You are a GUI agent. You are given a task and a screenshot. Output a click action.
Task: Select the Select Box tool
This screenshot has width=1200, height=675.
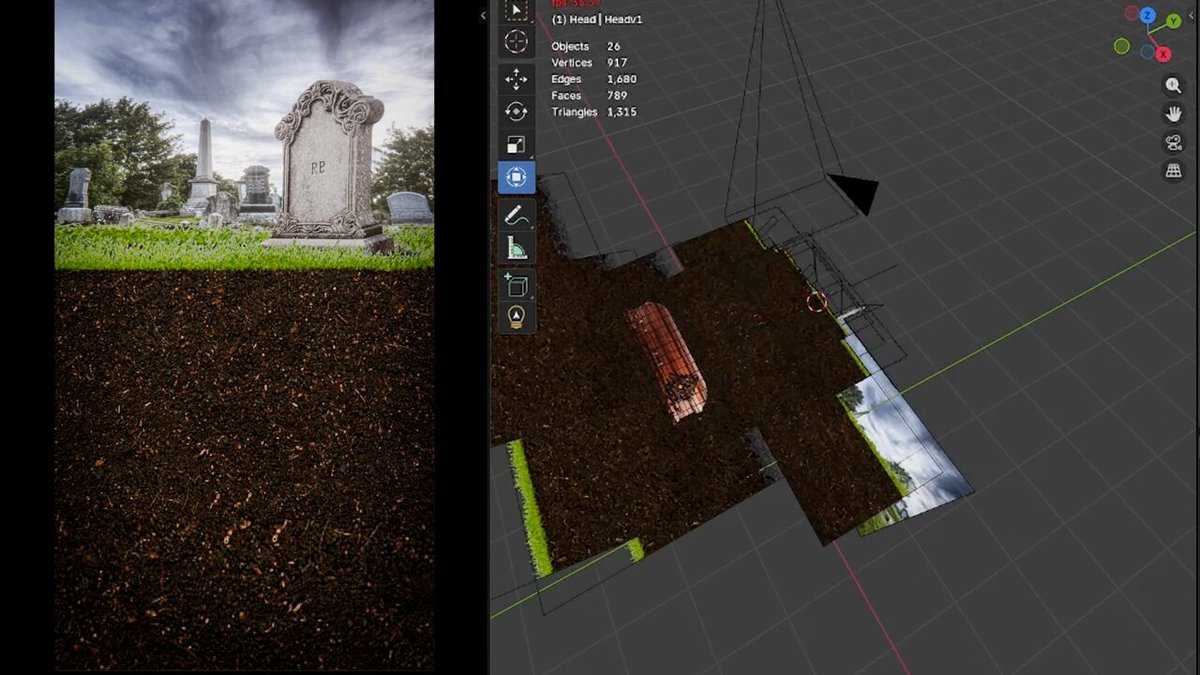point(516,11)
